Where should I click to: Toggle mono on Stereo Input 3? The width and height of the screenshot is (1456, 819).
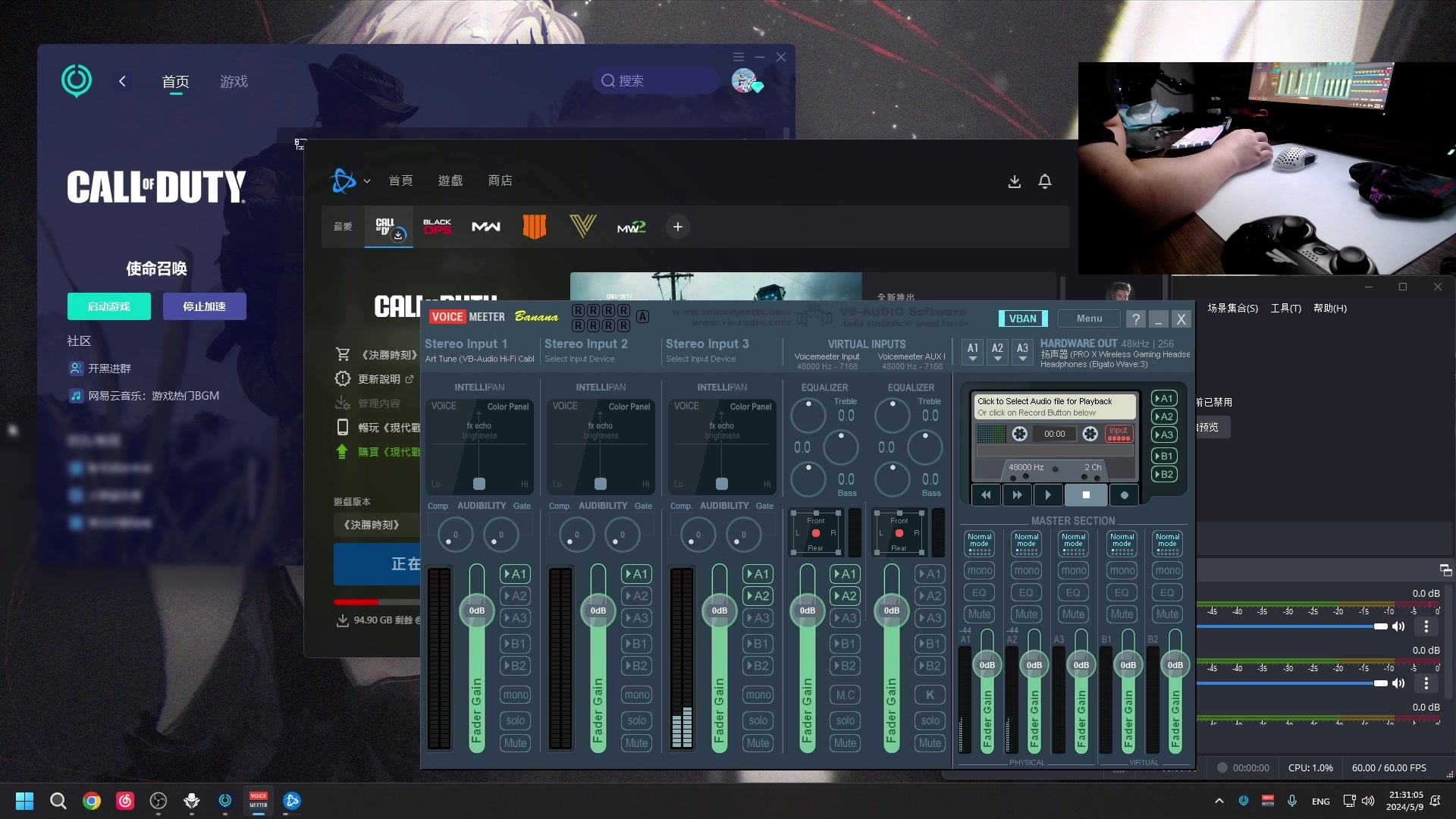758,695
